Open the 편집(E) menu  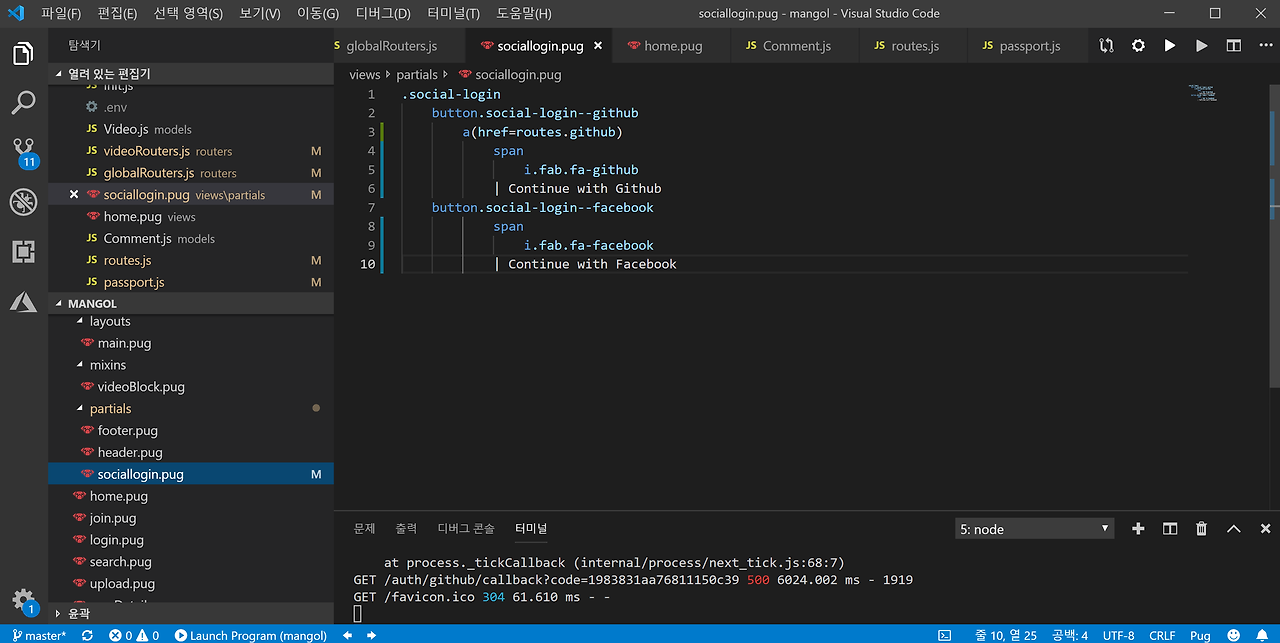118,14
